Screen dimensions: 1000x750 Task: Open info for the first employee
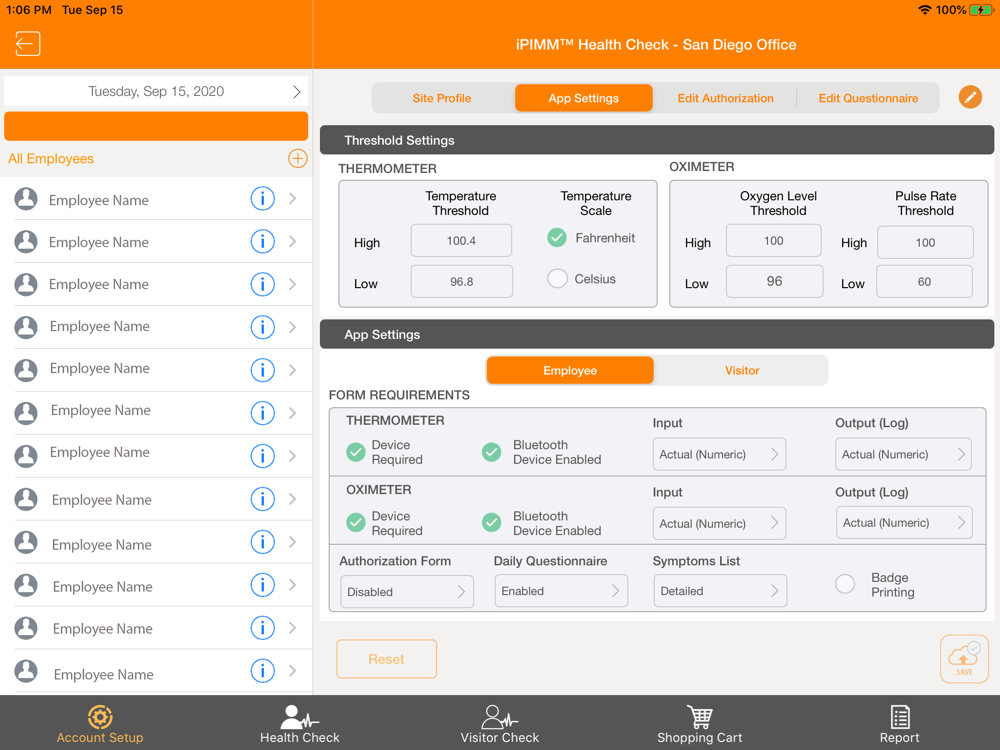pyautogui.click(x=262, y=198)
